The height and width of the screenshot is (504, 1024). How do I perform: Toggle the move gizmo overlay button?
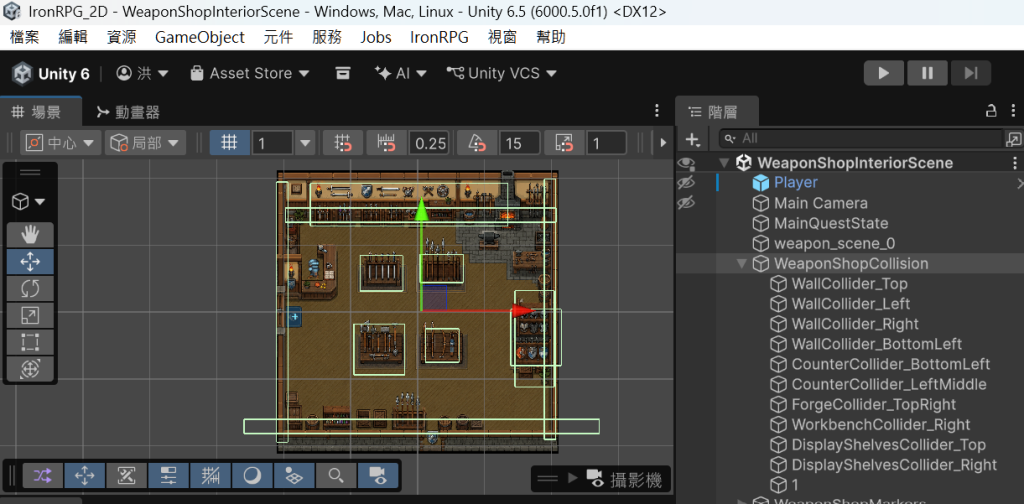85,476
